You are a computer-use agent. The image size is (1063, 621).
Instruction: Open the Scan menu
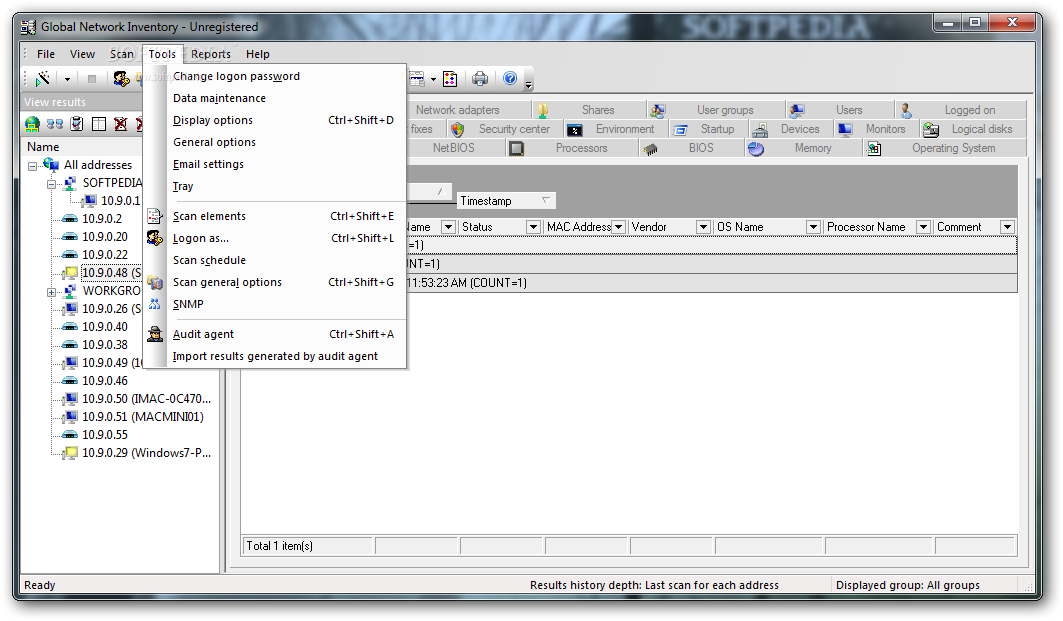tap(122, 54)
